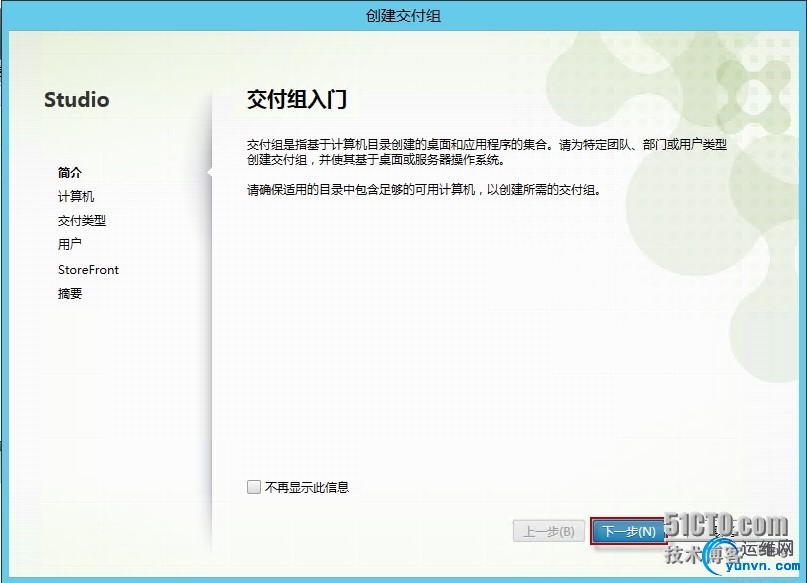Select the 简介 step in the sidebar
Screen dimensions: 807x583
tap(70, 172)
